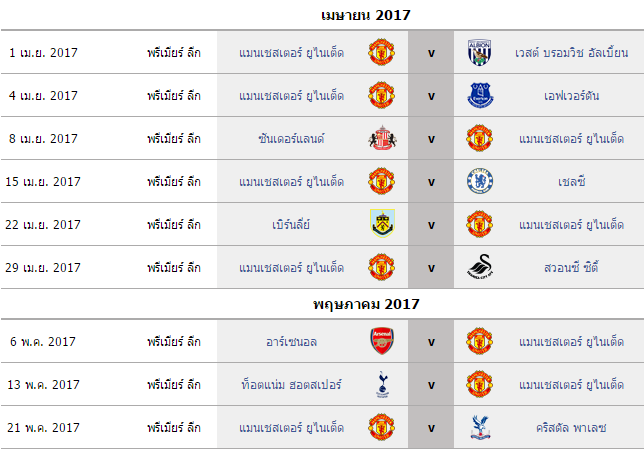Open the เวสต์ บรอมวิช อัลเบี้ยน team link
The image size is (644, 449).
point(571,53)
